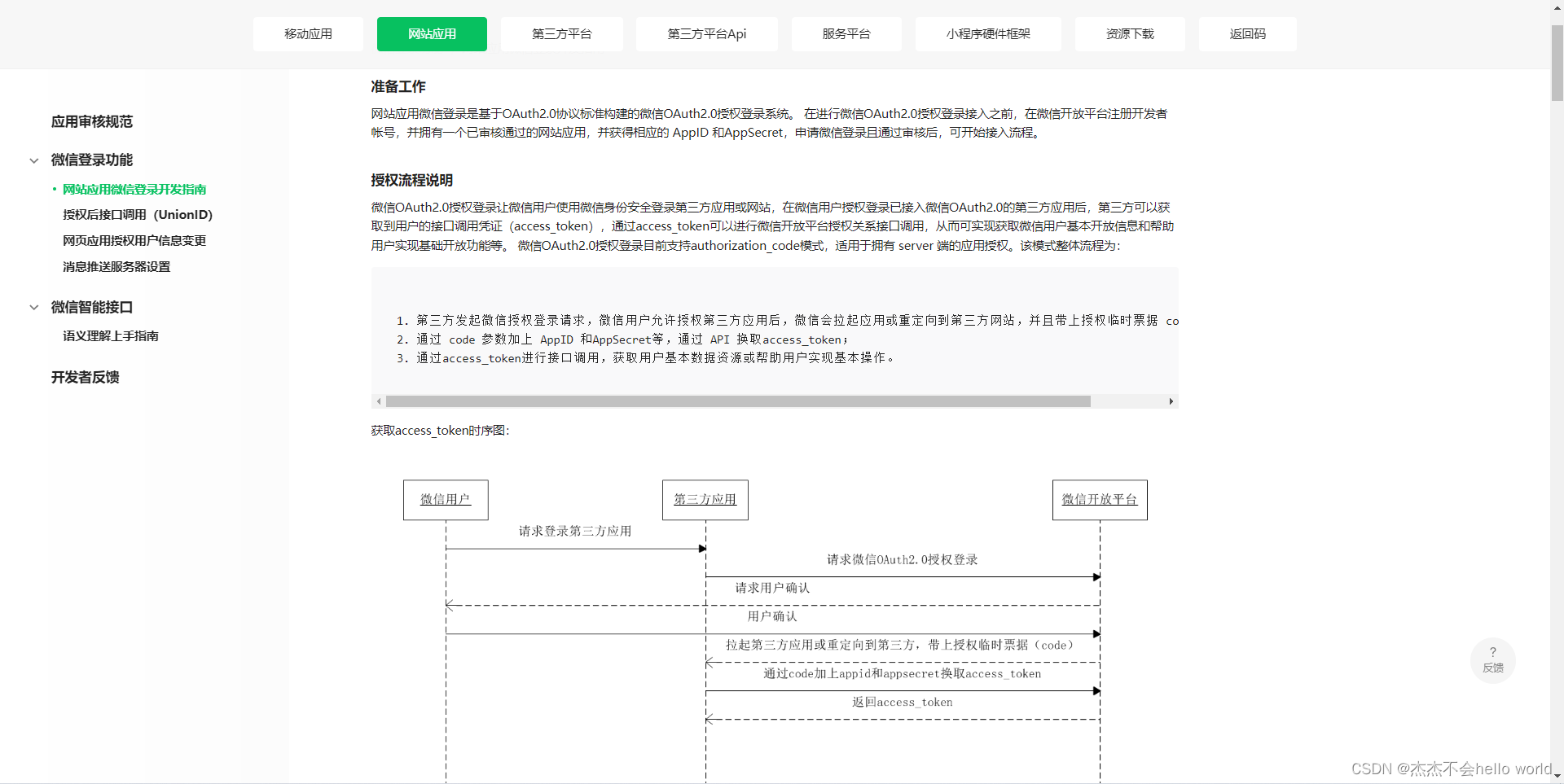Click the code block horizontal scrollbar thumb
The width and height of the screenshot is (1564, 784).
738,401
